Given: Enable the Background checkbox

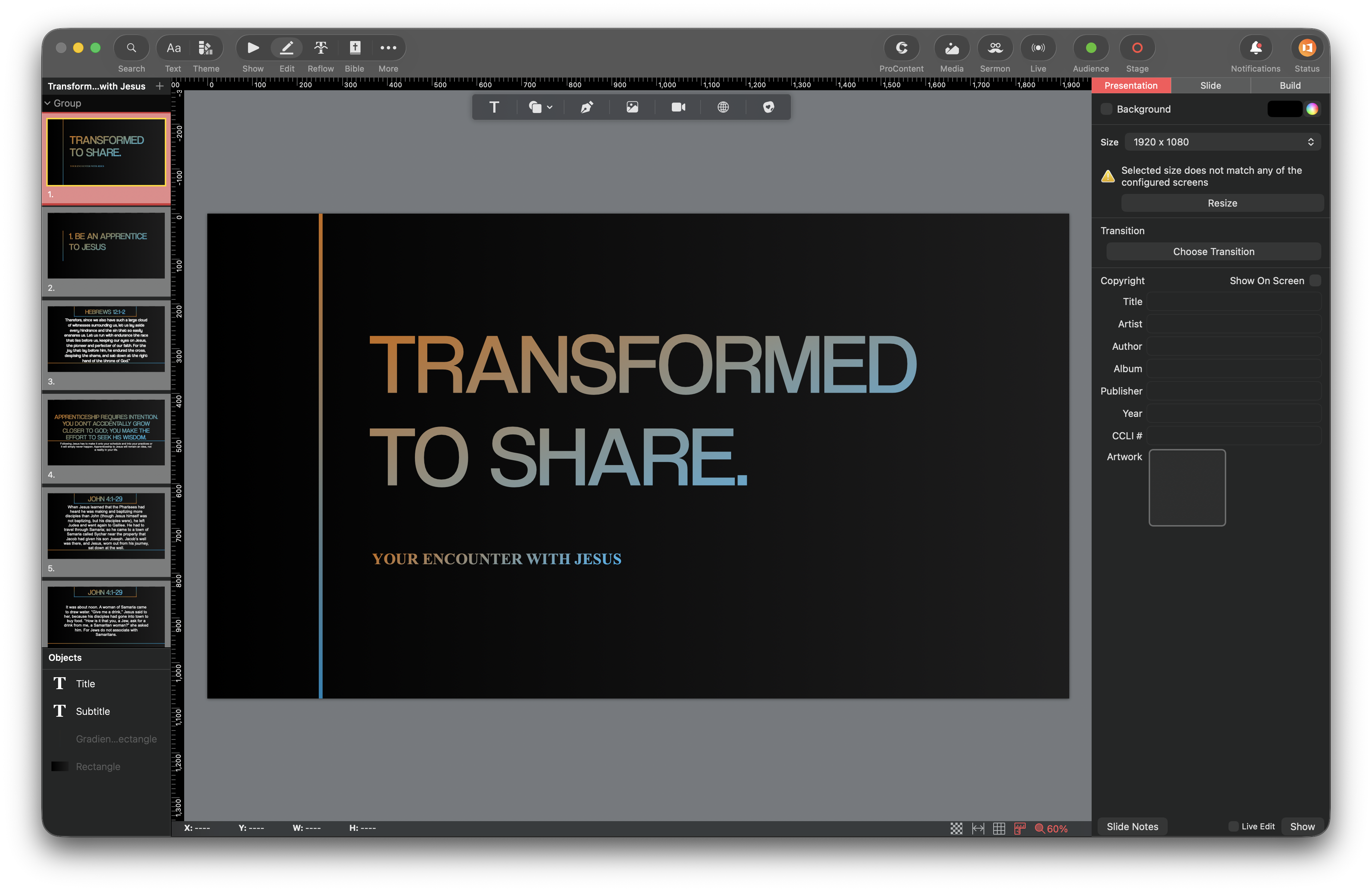Looking at the screenshot, I should (x=1106, y=109).
